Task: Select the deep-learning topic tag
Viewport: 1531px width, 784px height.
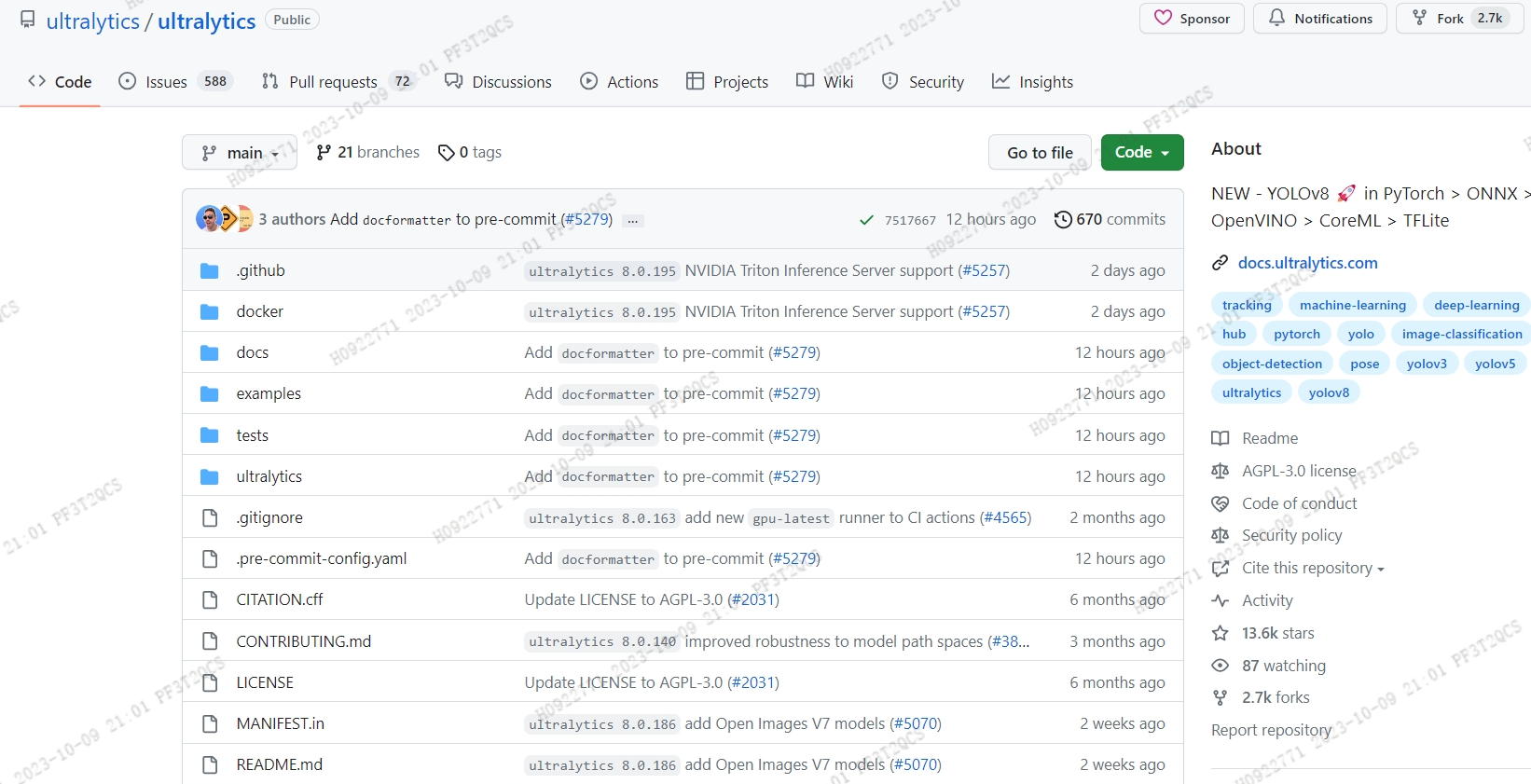Action: 1476,305
